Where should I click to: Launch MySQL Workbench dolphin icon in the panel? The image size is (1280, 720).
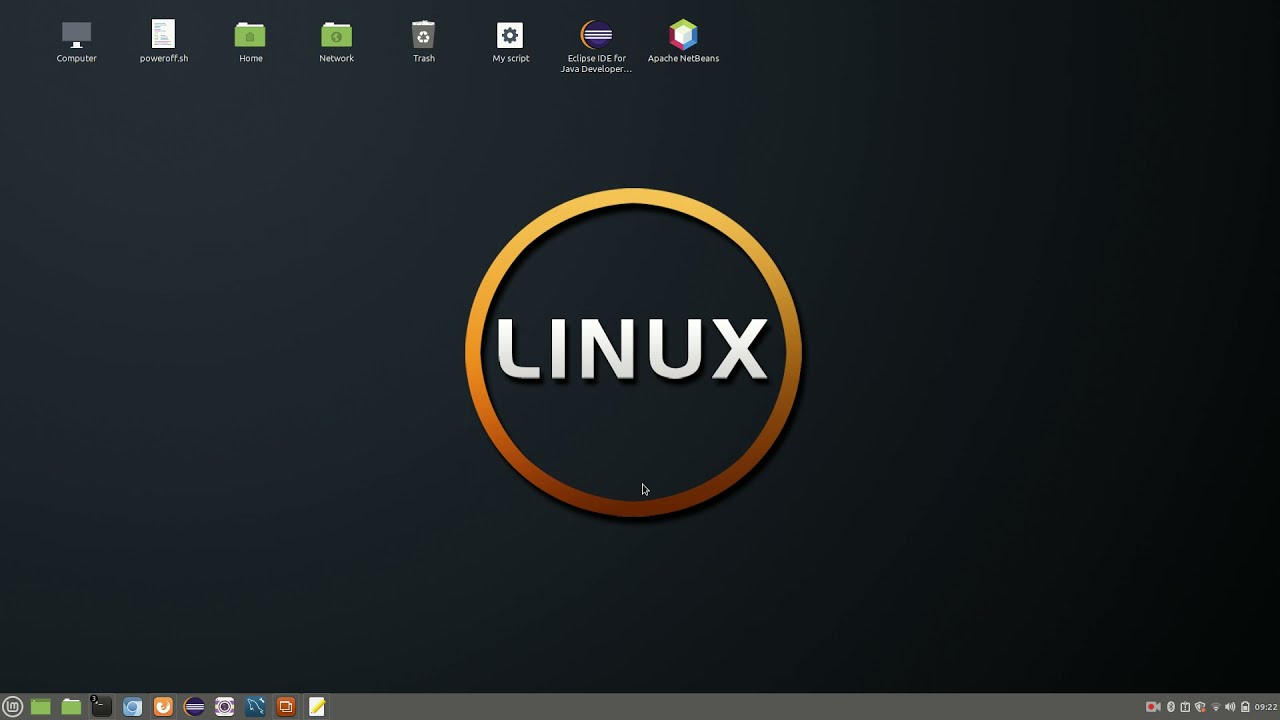tap(255, 707)
